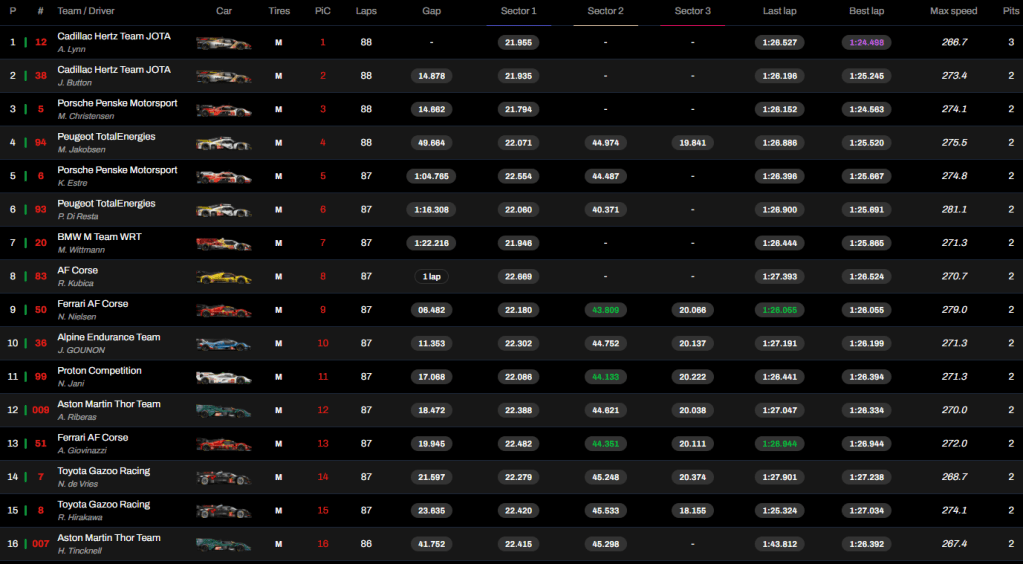
Task: Click best lap 1:27.238 for de Vries
Action: click(x=866, y=477)
